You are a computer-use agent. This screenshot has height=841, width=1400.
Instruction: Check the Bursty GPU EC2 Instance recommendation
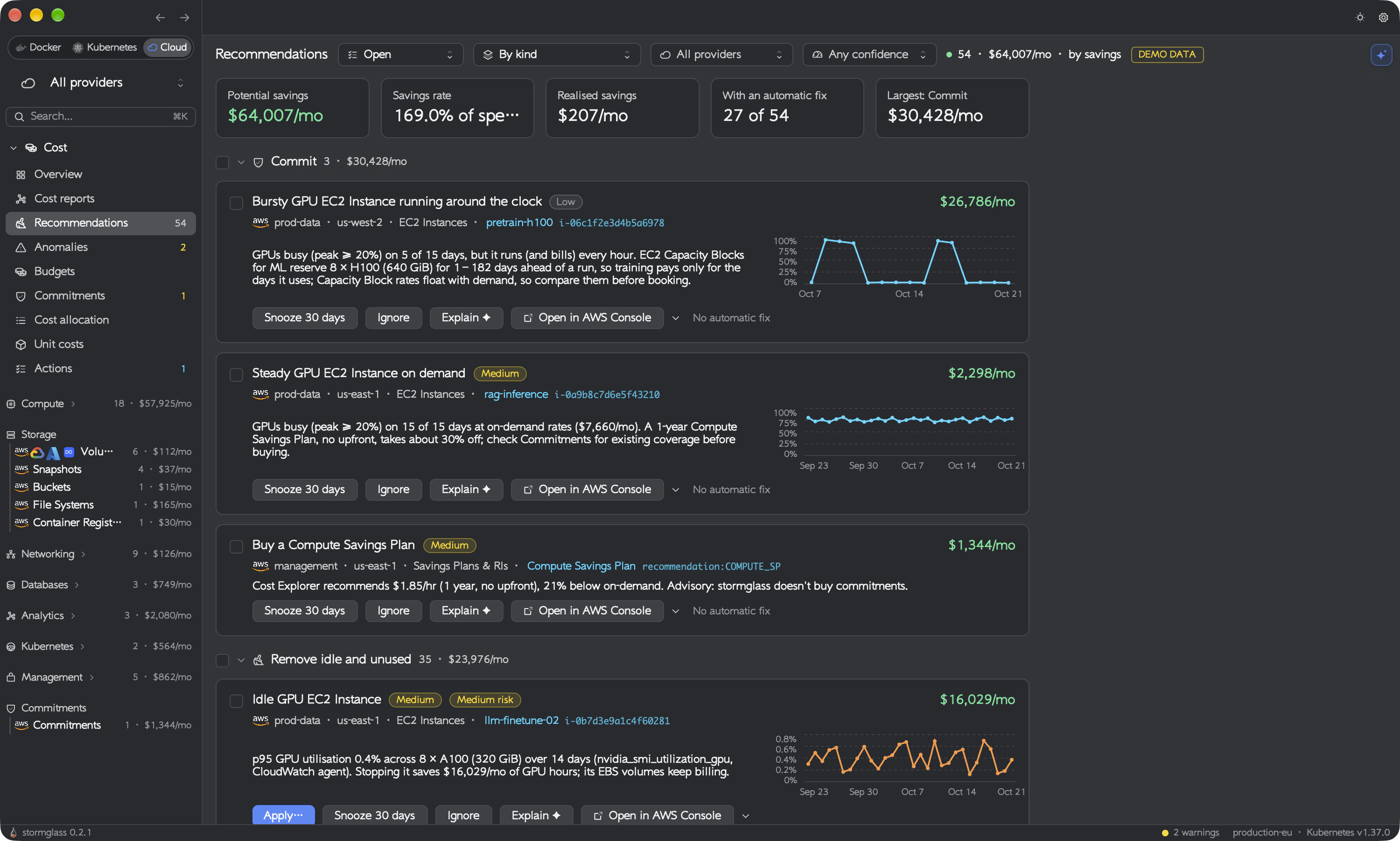(236, 203)
